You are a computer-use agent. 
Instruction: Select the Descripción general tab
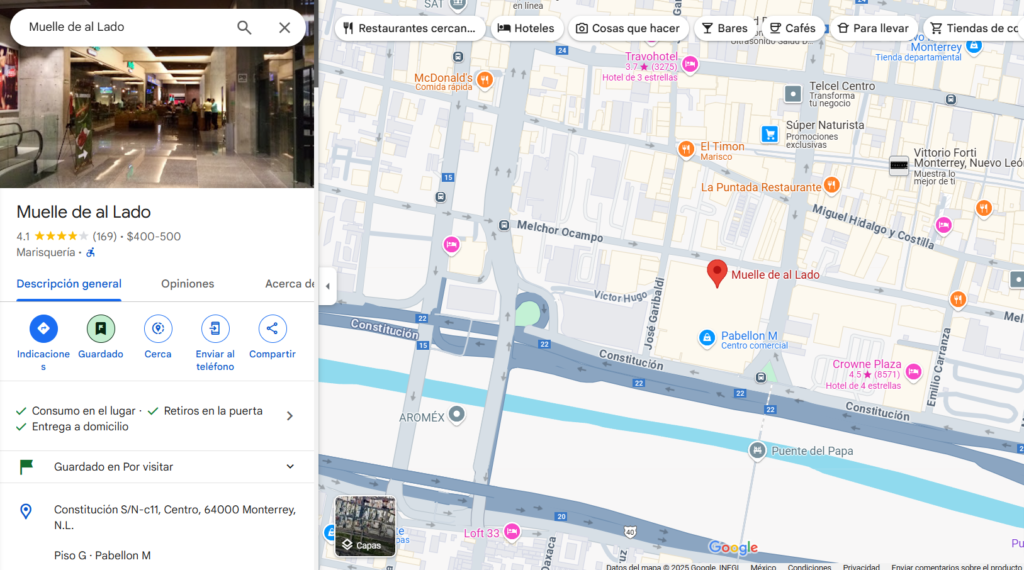[69, 284]
